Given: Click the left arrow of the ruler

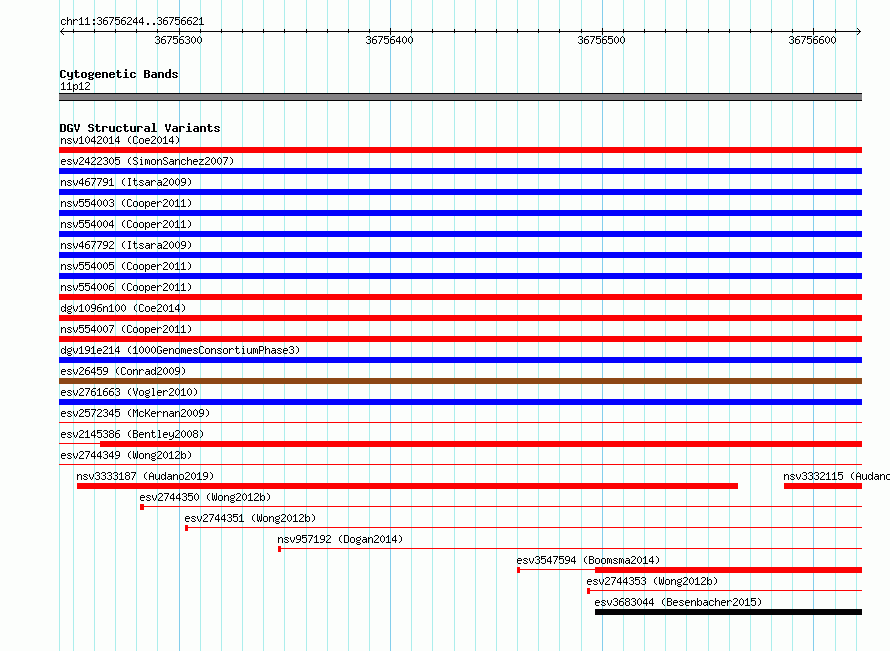Looking at the screenshot, I should [x=62, y=31].
